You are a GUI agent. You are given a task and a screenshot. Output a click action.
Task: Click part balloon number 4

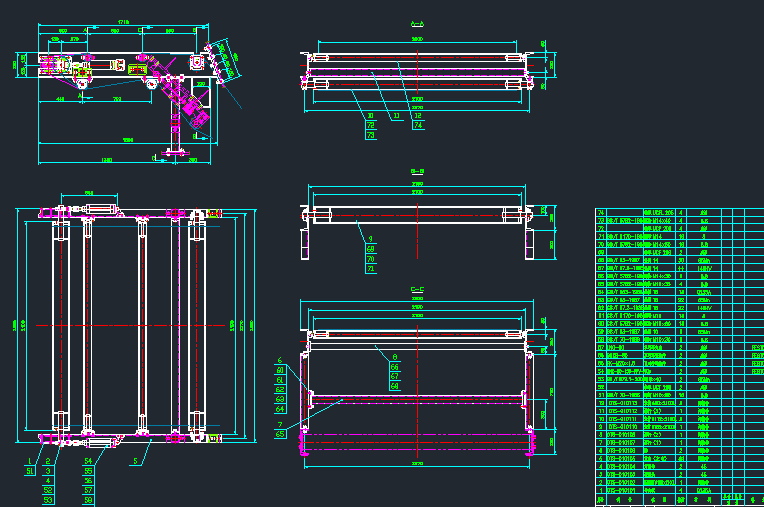[x=48, y=481]
